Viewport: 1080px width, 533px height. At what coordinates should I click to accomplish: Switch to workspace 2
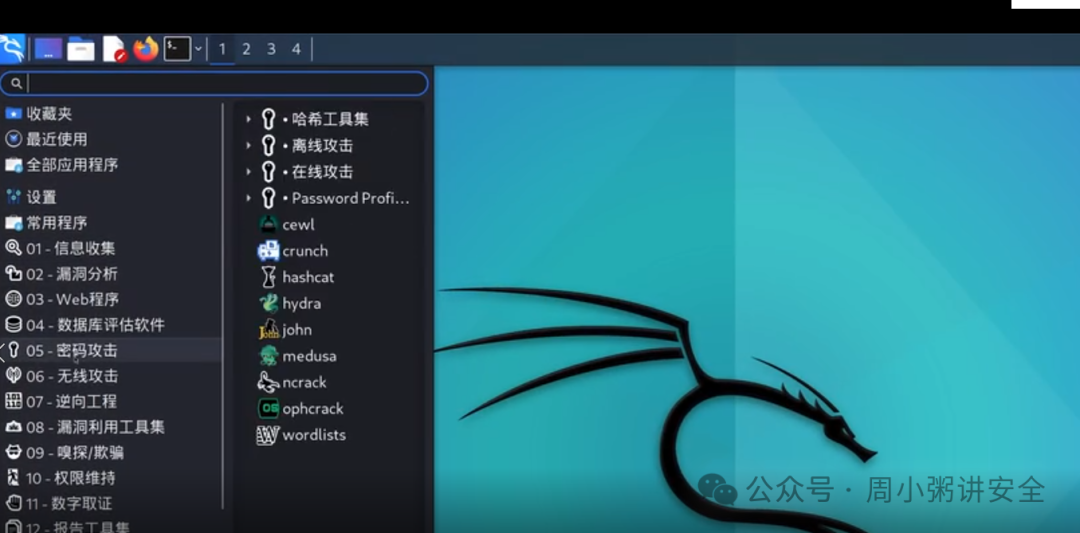click(246, 49)
